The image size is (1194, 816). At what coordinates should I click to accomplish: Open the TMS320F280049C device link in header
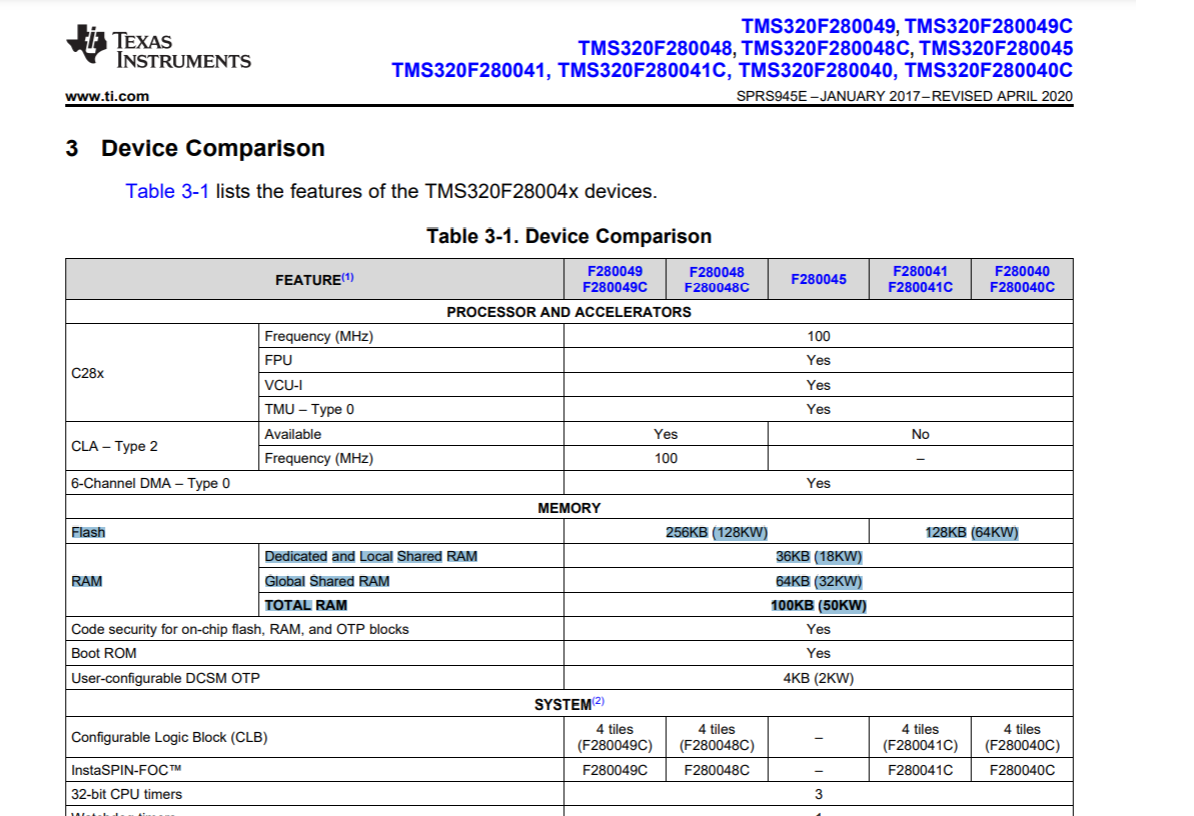pyautogui.click(x=988, y=26)
